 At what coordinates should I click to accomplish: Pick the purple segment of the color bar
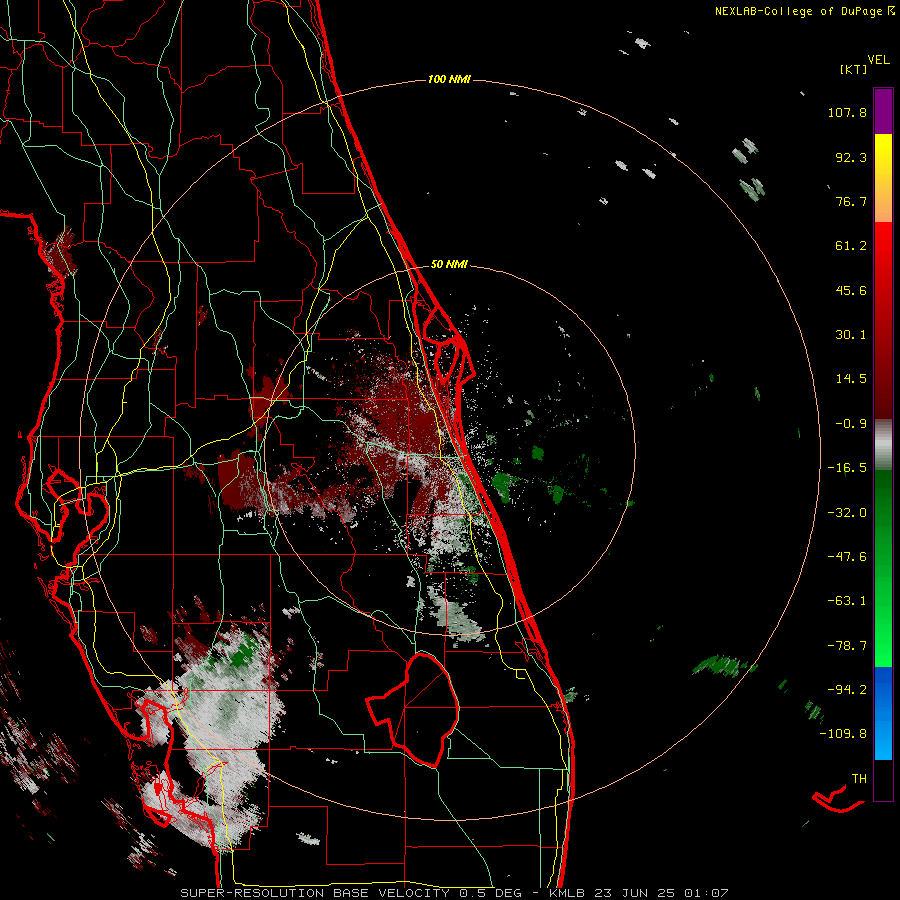(883, 111)
